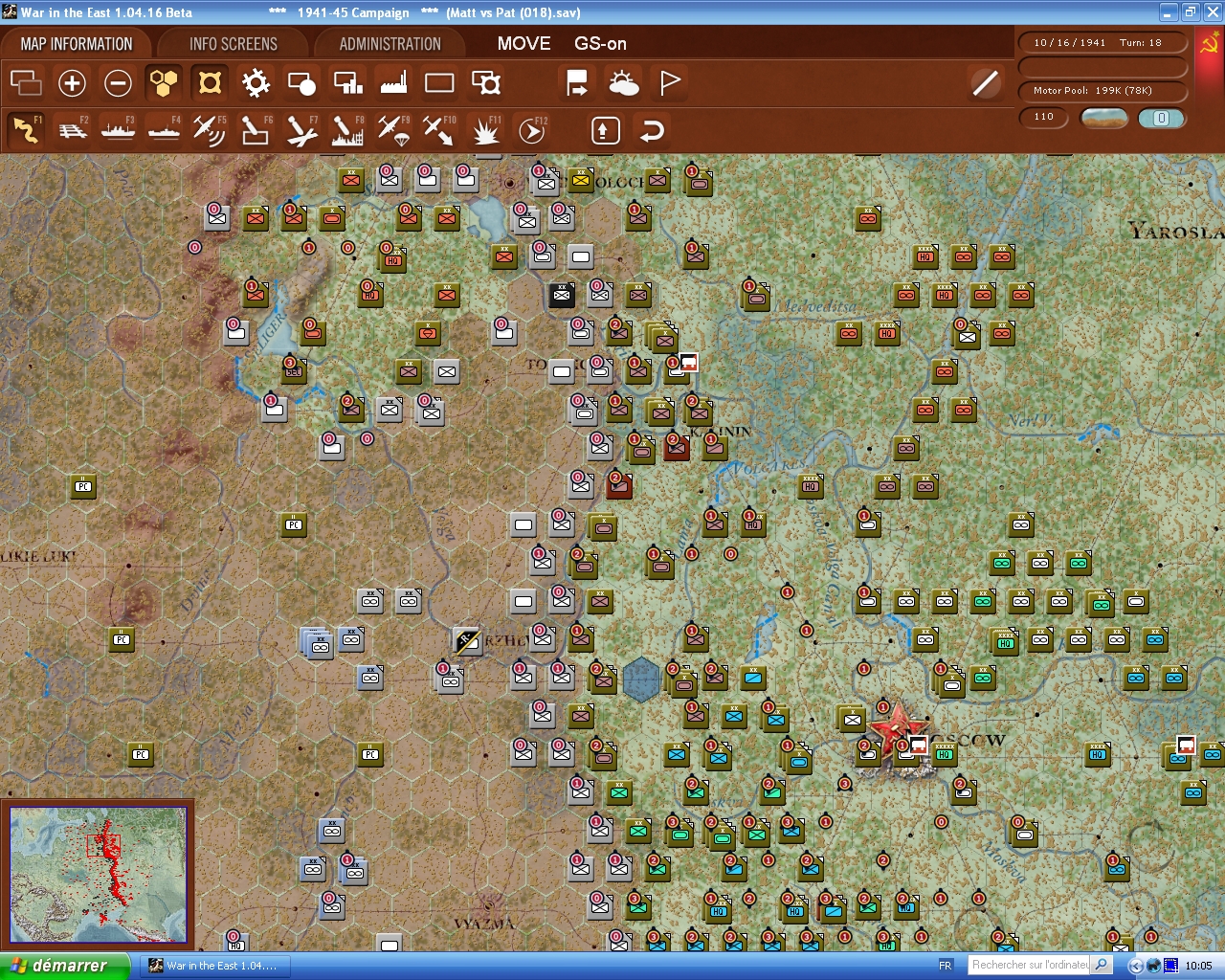Select Air transfer mode (F10)
Image resolution: width=1225 pixels, height=980 pixels.
tap(439, 130)
